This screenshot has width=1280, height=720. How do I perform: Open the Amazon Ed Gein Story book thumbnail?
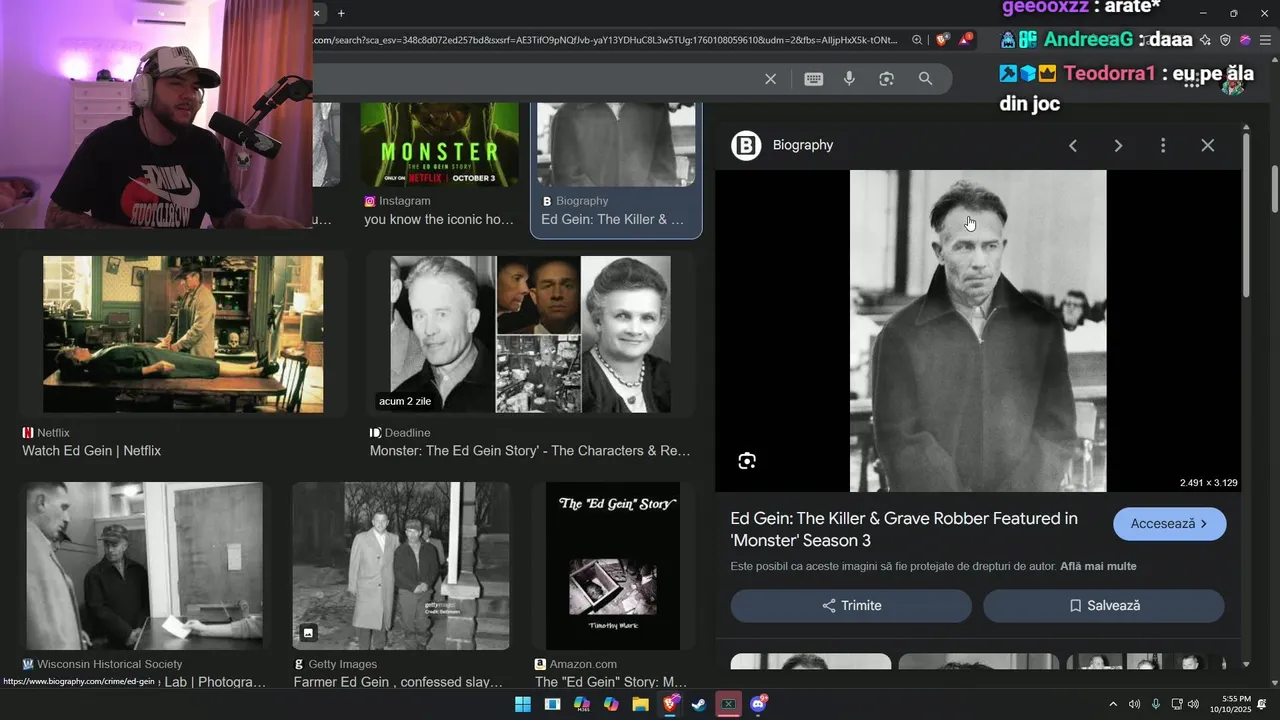coord(613,566)
